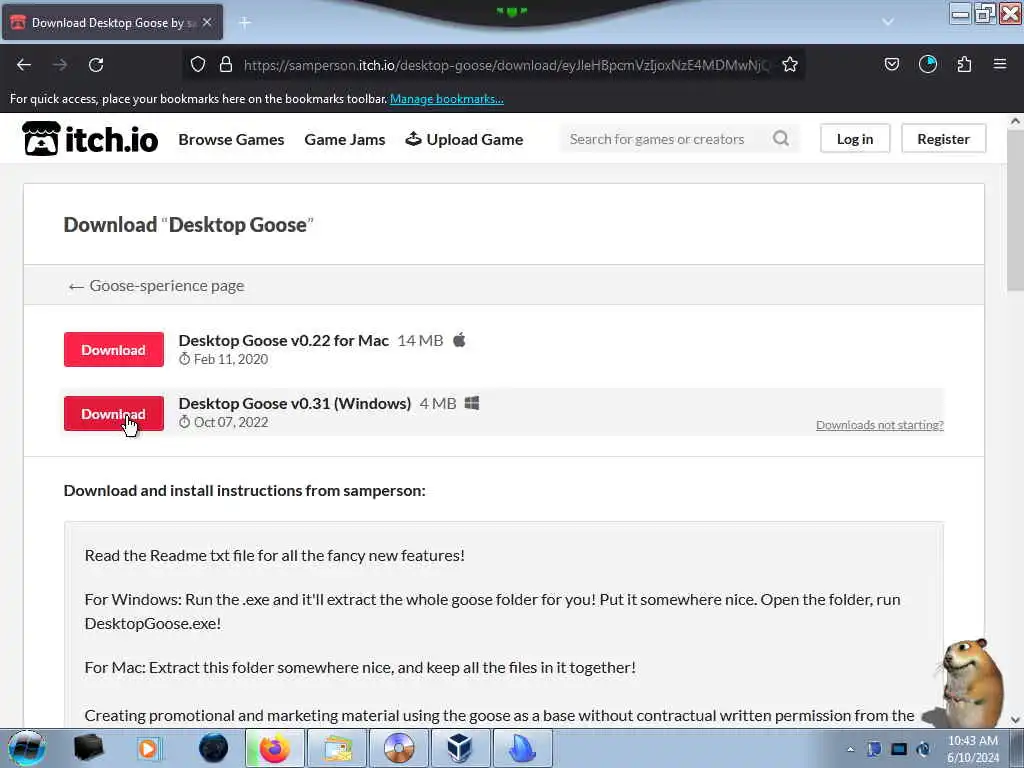The width and height of the screenshot is (1024, 768).
Task: Launch the media player taskbar icon
Action: 148,748
